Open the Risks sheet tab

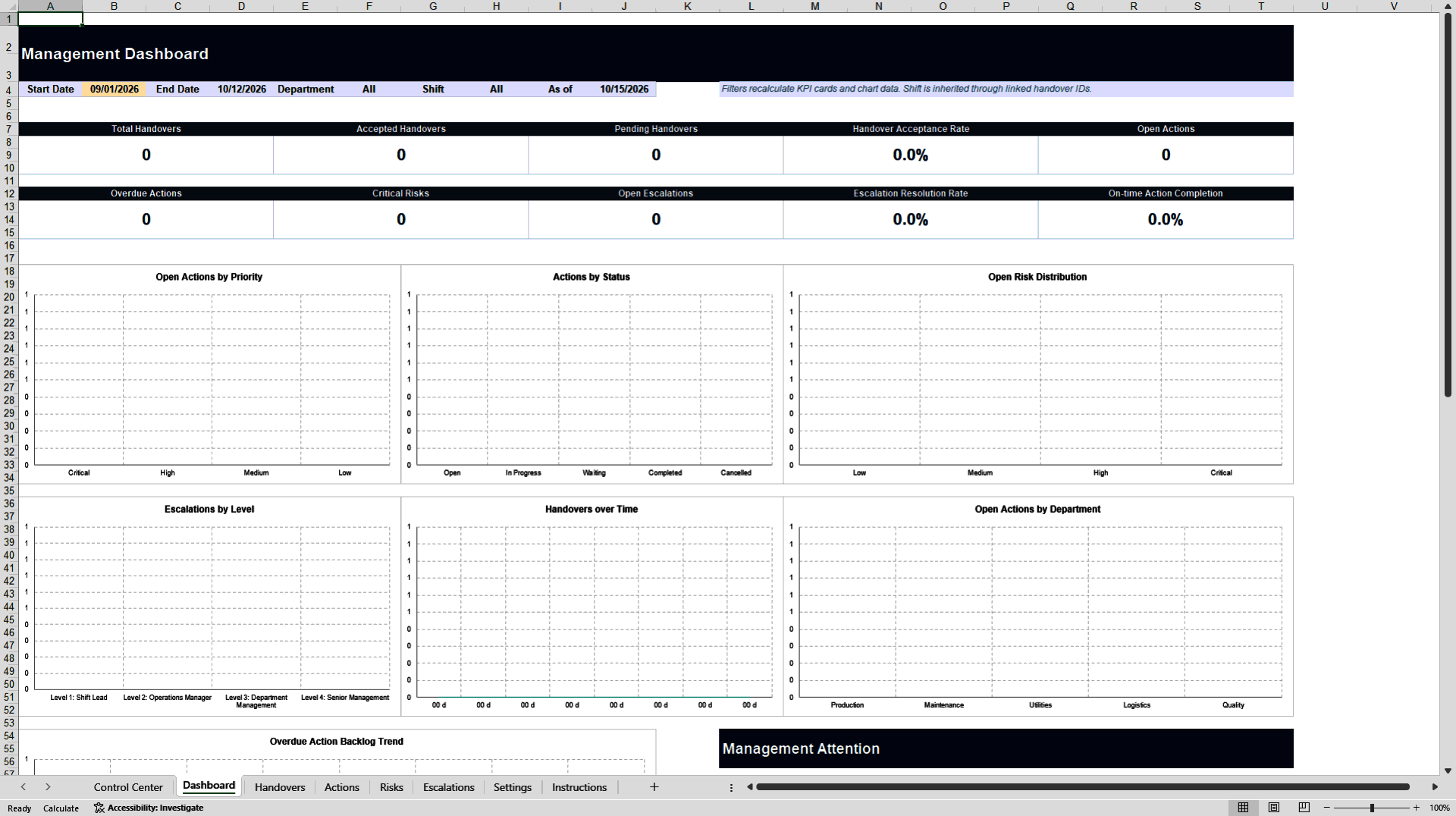pyautogui.click(x=391, y=787)
